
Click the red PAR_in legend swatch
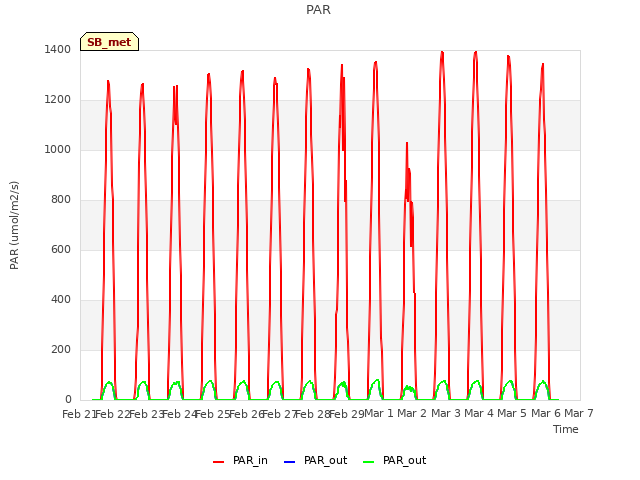coord(218,462)
